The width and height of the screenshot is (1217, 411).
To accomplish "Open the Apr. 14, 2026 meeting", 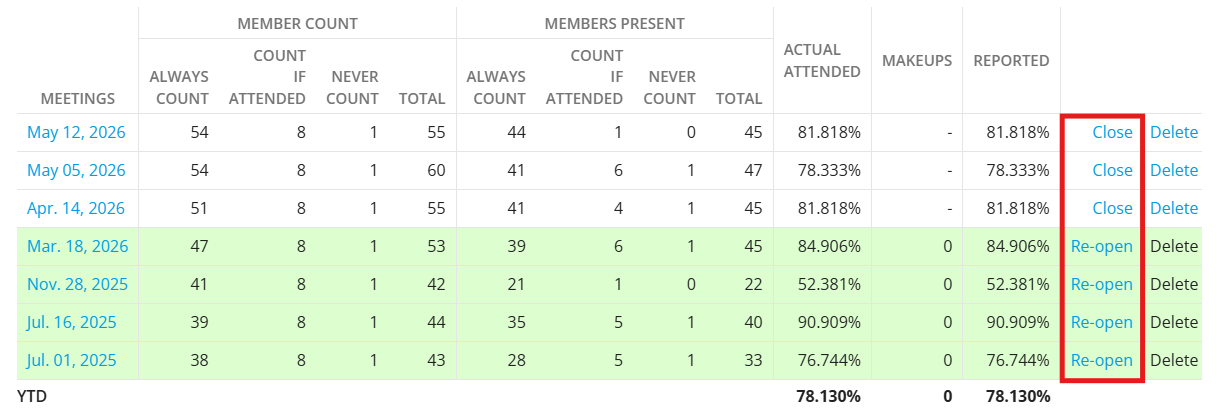I will coord(76,208).
